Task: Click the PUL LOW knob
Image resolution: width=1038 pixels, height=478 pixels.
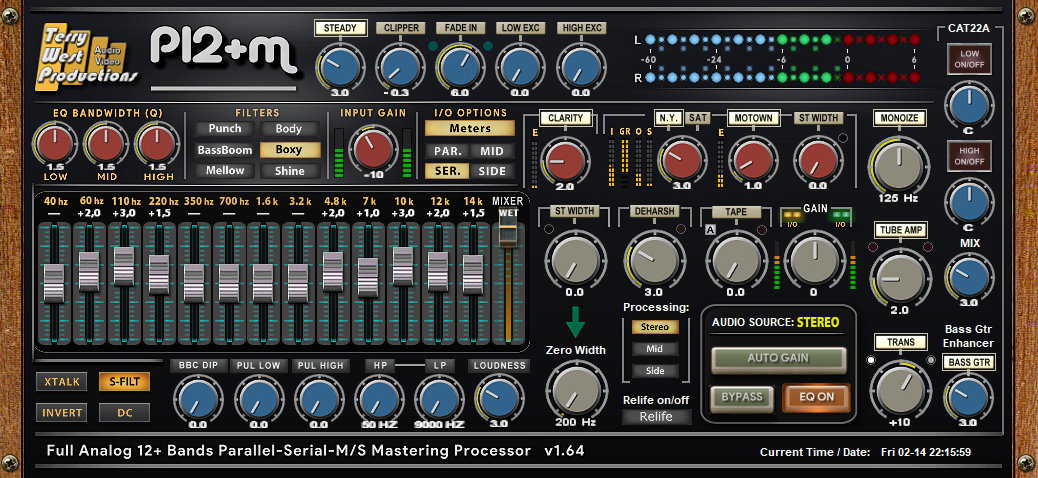Action: click(x=259, y=399)
